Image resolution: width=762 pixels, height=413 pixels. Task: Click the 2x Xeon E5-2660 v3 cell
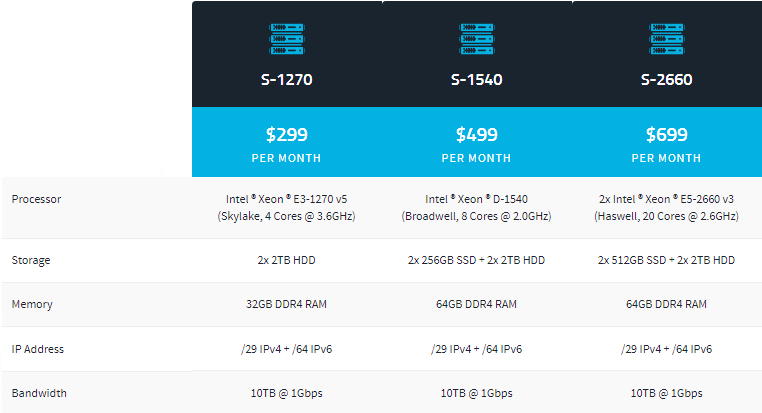(x=666, y=207)
